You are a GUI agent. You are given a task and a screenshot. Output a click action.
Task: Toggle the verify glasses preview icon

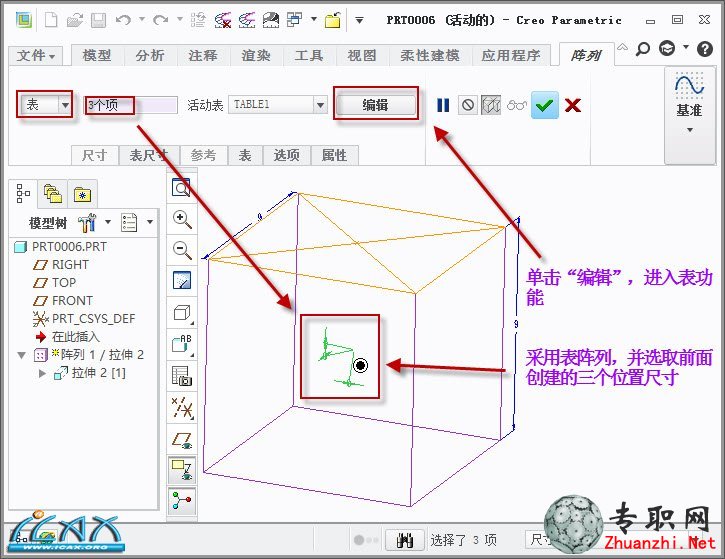click(516, 105)
